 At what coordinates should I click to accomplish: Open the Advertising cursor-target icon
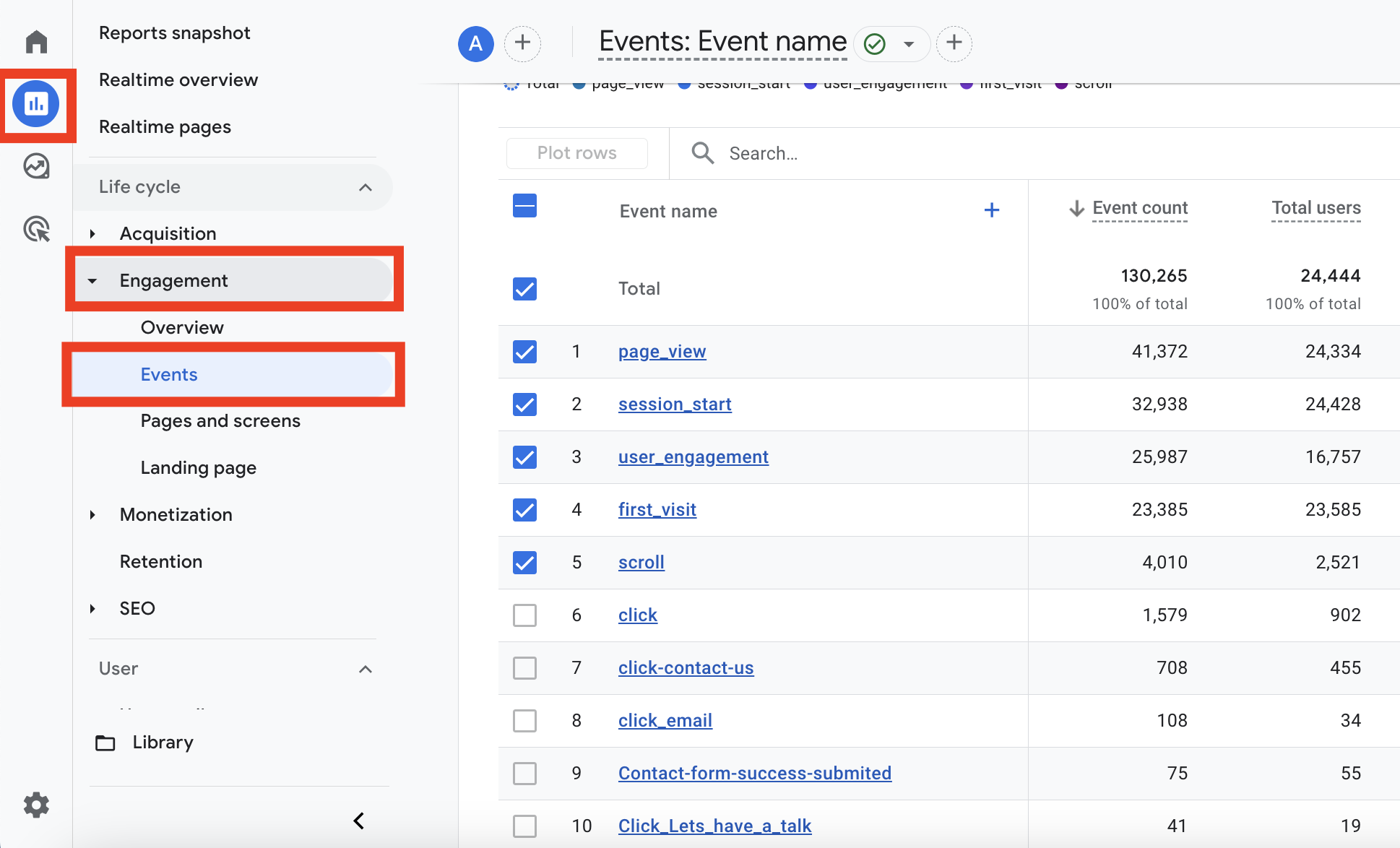click(36, 229)
